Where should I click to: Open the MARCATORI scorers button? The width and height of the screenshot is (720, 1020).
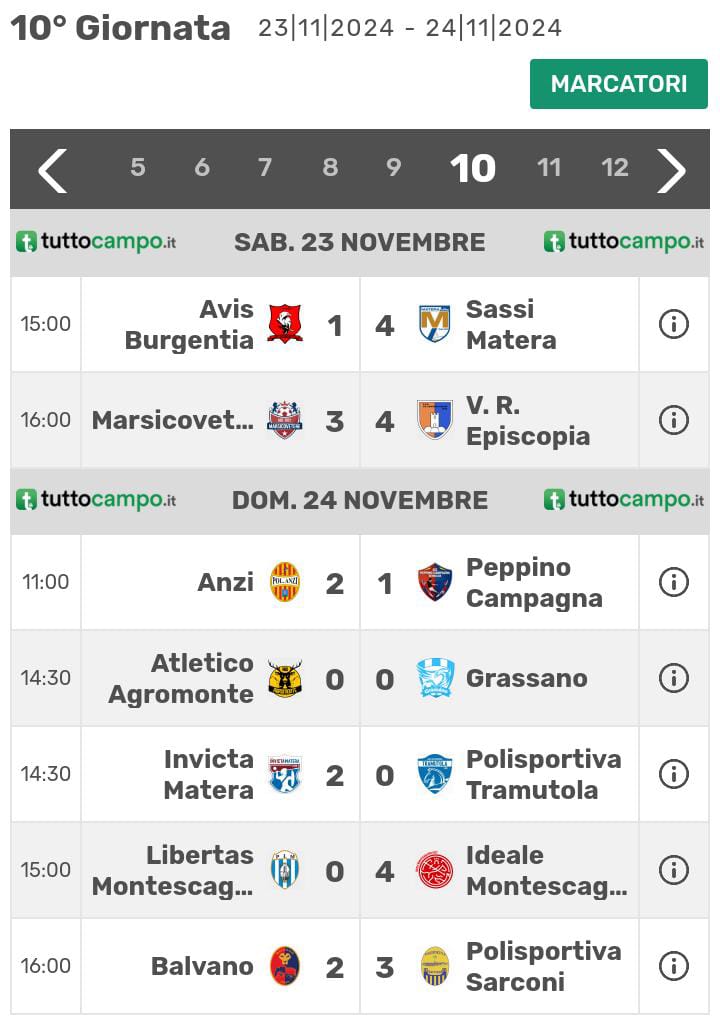coord(619,84)
